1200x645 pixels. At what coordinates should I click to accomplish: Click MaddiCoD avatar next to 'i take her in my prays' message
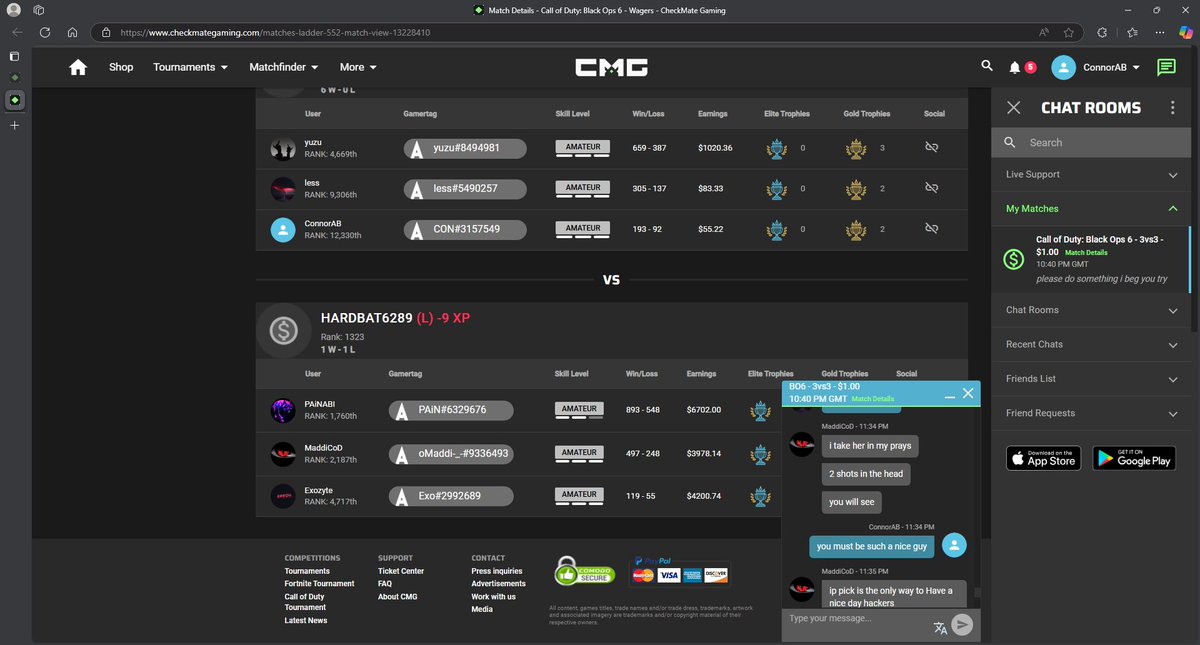[802, 445]
